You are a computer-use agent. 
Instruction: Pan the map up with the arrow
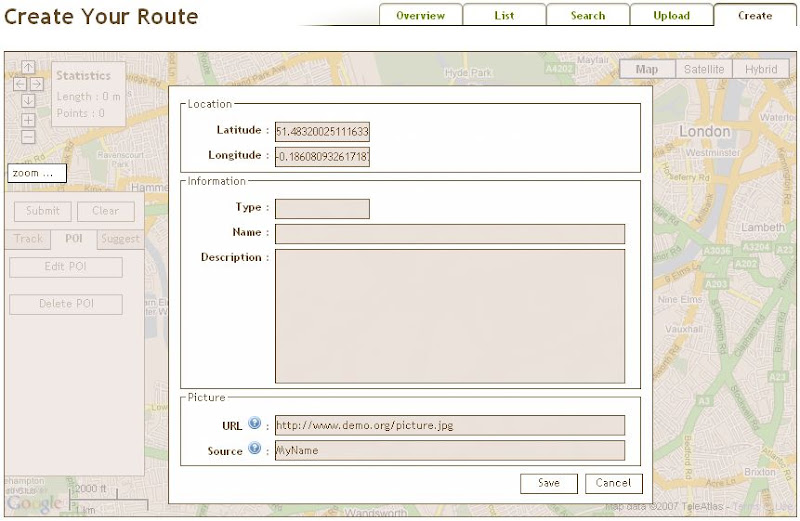click(28, 68)
